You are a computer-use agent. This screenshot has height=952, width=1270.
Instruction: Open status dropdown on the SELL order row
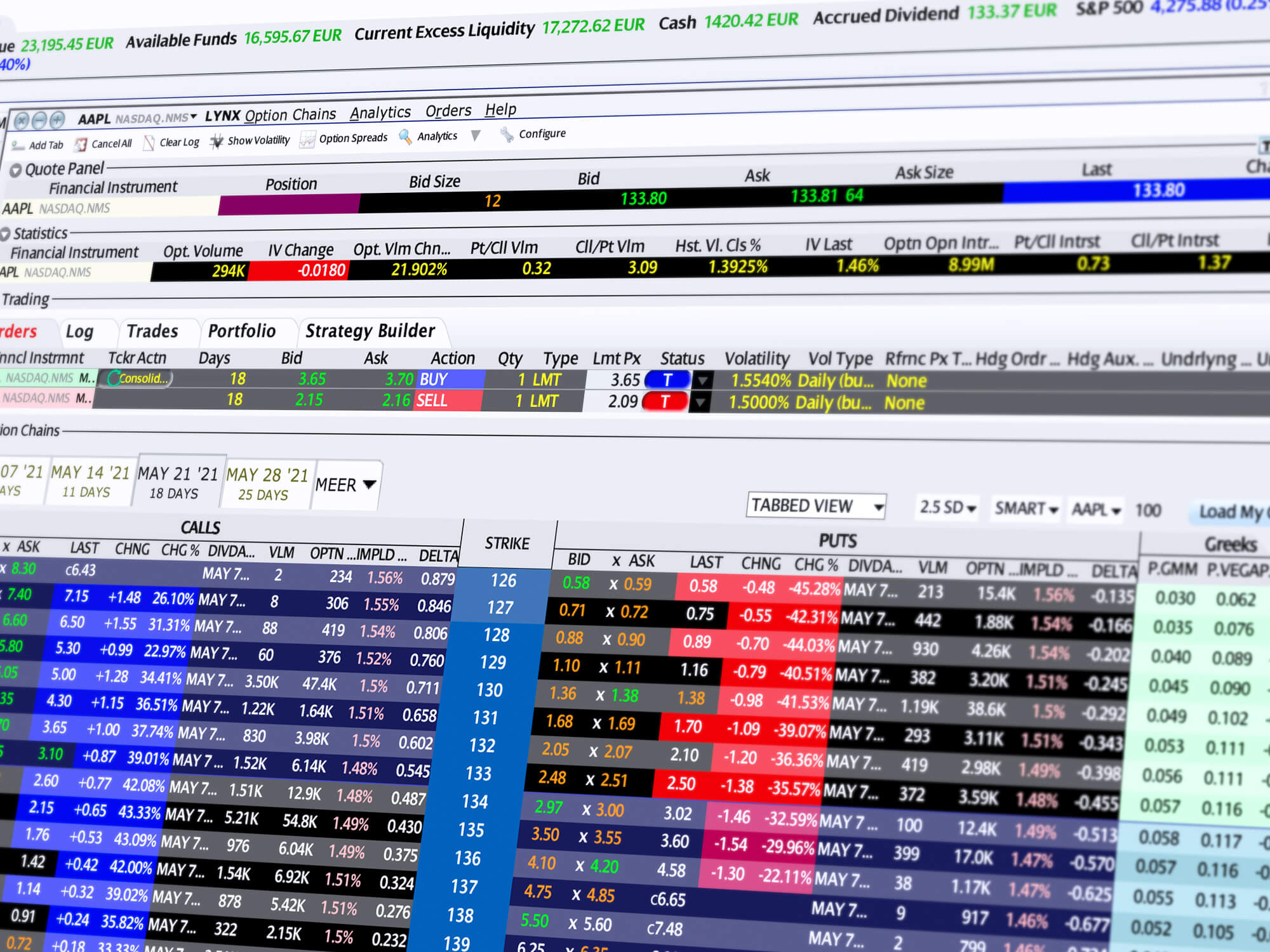click(700, 402)
